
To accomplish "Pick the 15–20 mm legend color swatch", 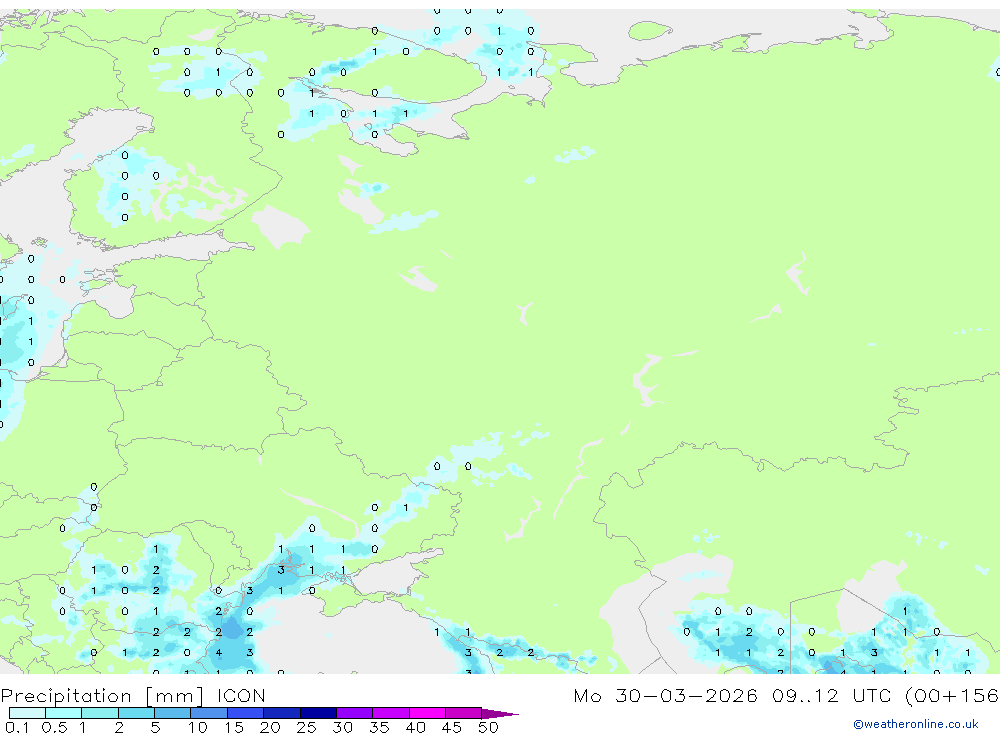I will 246,713.
